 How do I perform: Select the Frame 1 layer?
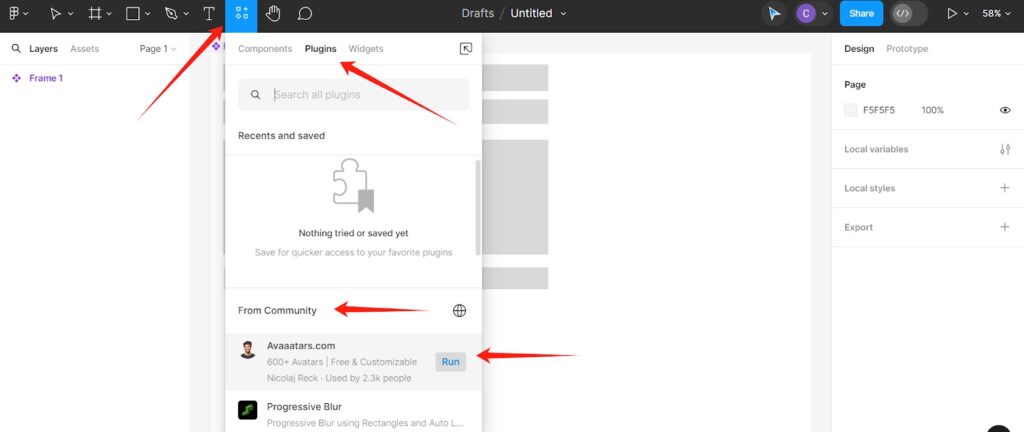46,78
